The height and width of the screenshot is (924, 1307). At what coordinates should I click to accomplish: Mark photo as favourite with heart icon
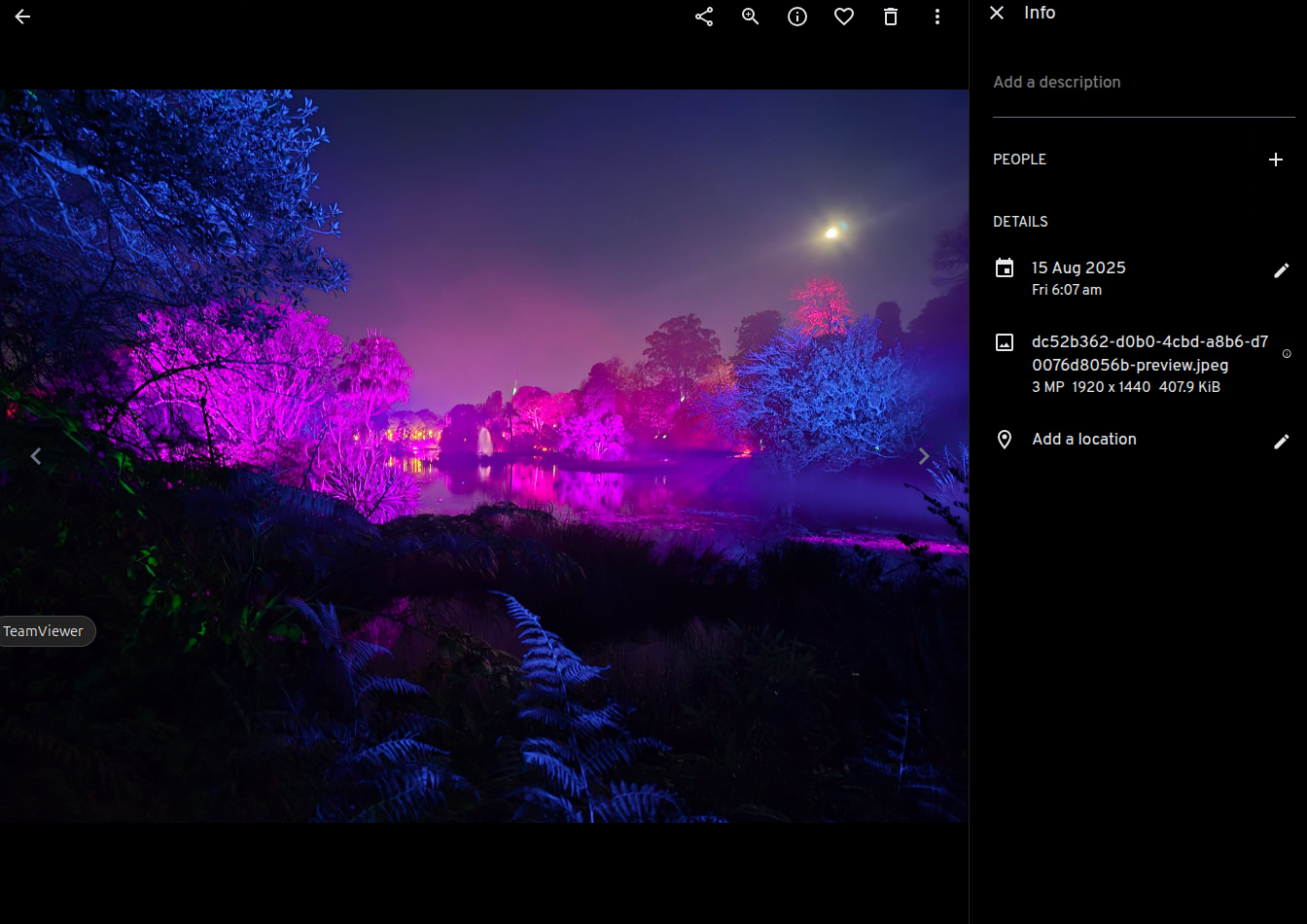[x=844, y=17]
